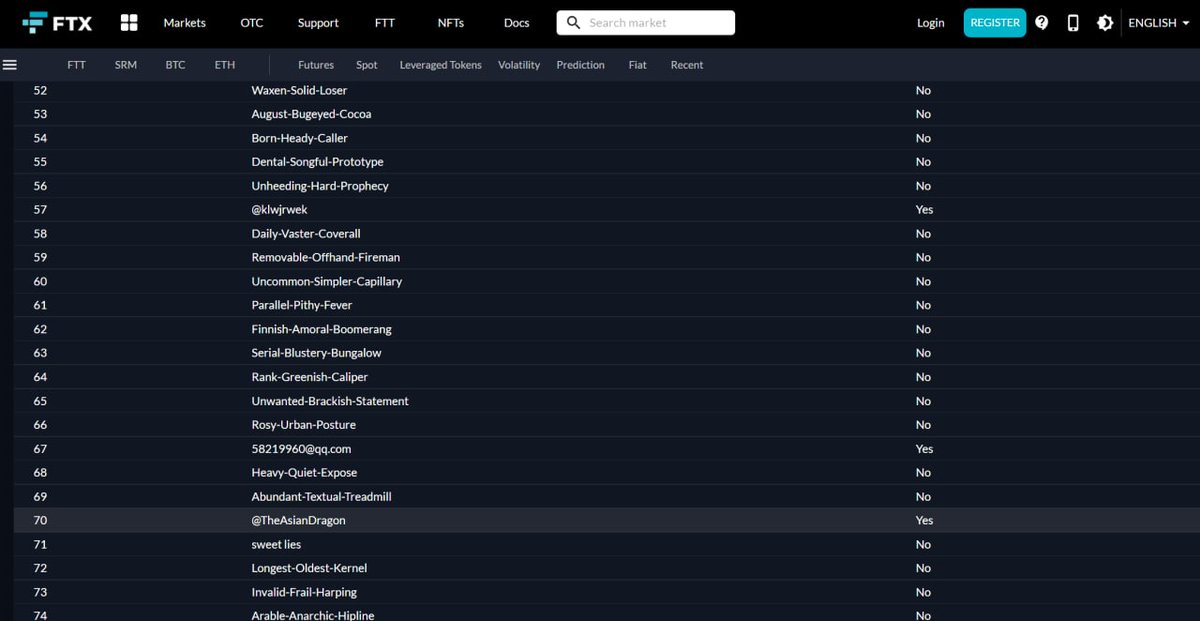
Task: Open the apps grid icon
Action: pos(129,22)
